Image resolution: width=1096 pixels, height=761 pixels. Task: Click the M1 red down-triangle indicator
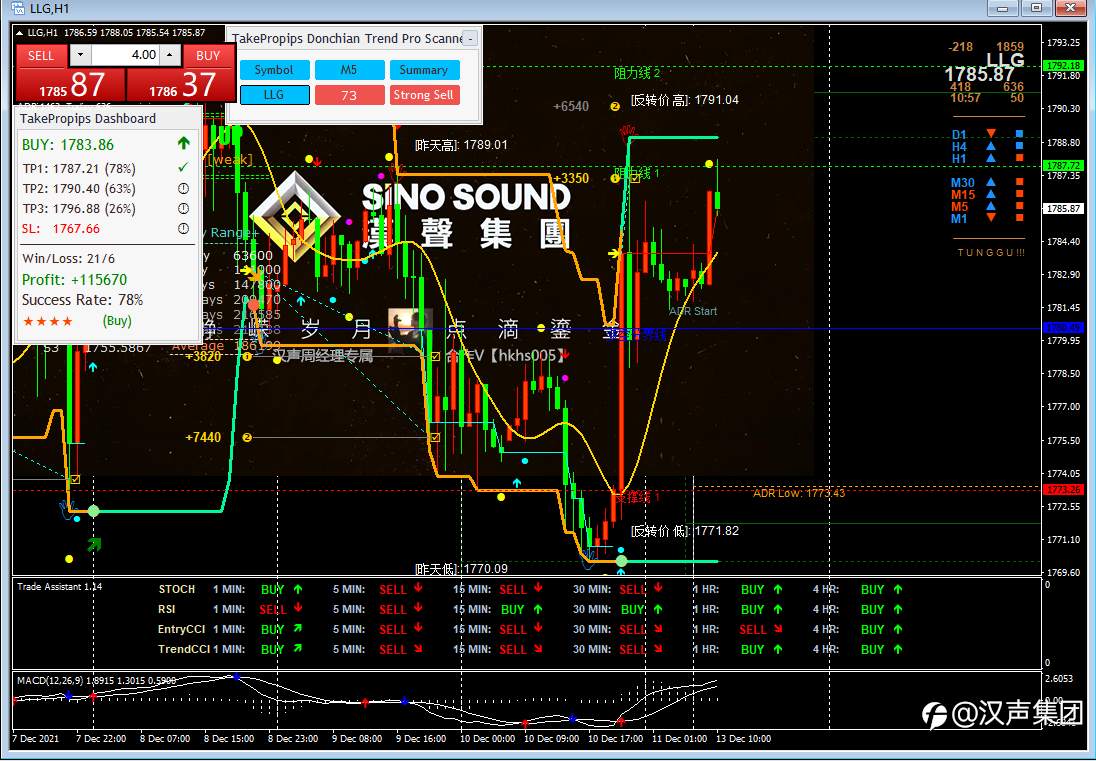(991, 218)
